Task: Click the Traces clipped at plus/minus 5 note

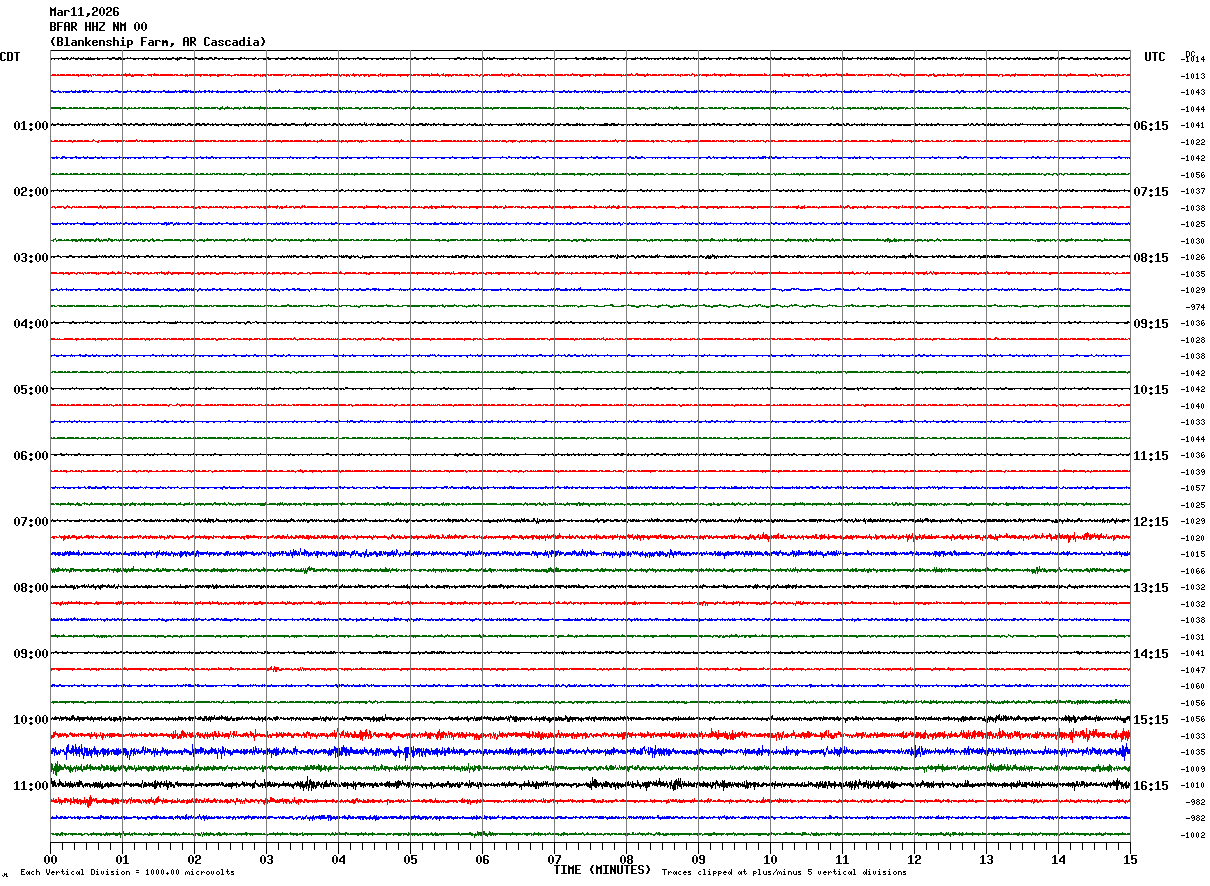Action: [784, 872]
